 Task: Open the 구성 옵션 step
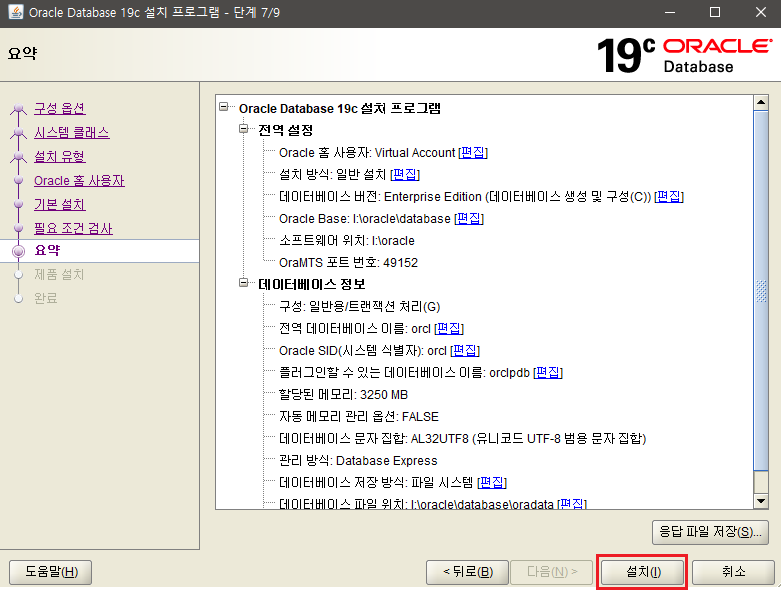(x=59, y=108)
